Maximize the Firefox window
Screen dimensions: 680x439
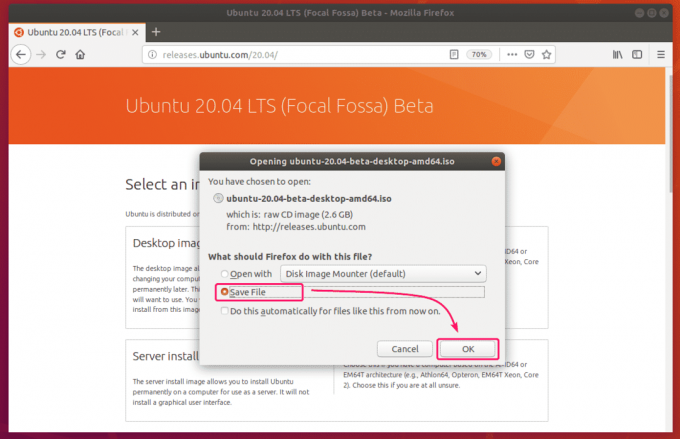[x=651, y=13]
